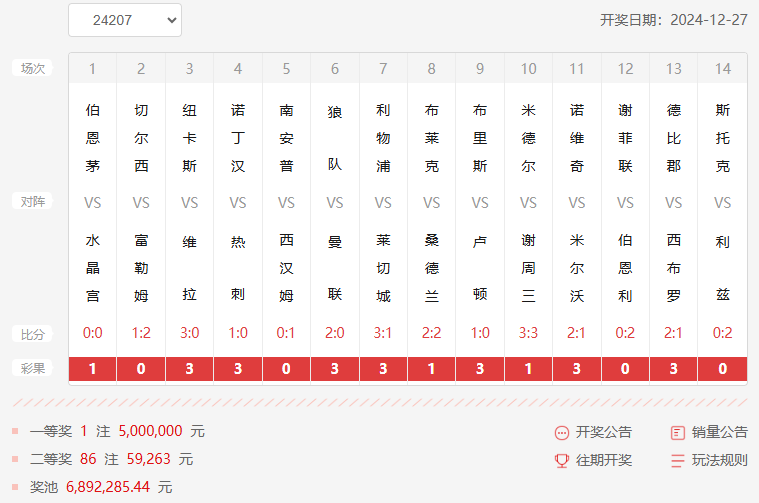This screenshot has width=759, height=503.
Task: Click first prize amount 5,000,000
Action: pos(151,431)
